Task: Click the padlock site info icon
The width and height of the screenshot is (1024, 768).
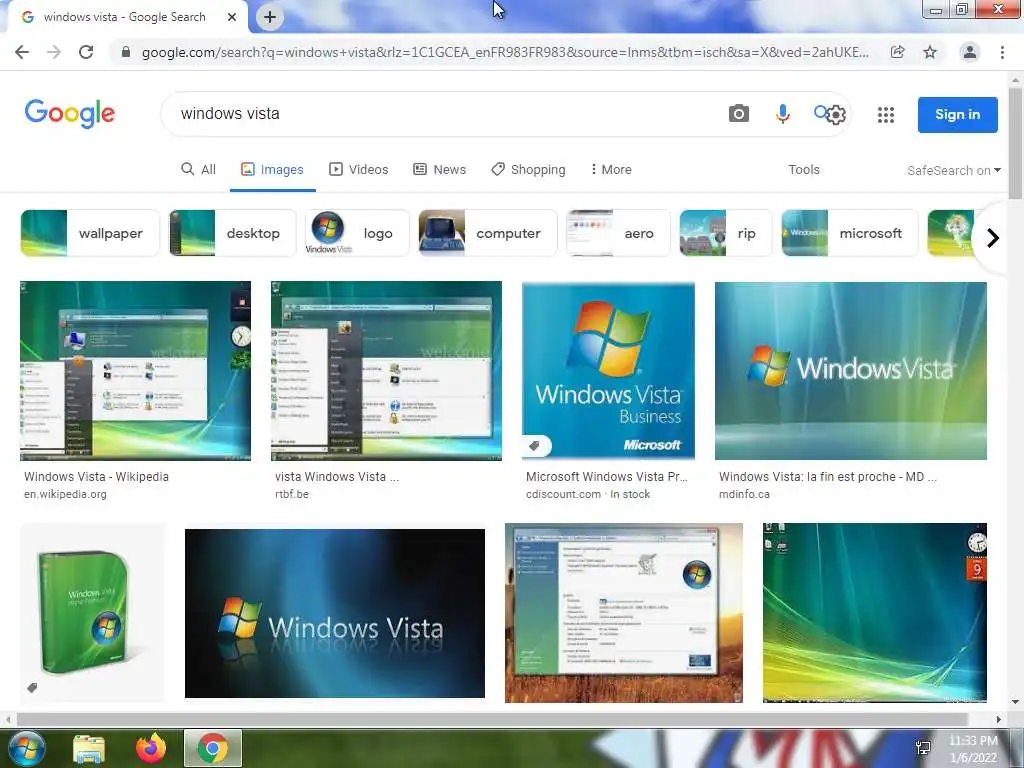Action: pyautogui.click(x=126, y=52)
